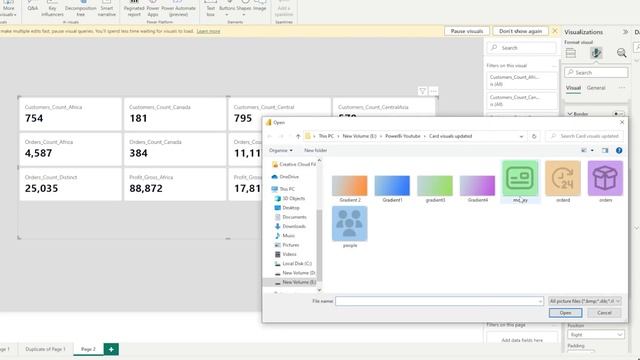Click Don't show again button
Viewport: 640px width, 360px height.
(520, 31)
